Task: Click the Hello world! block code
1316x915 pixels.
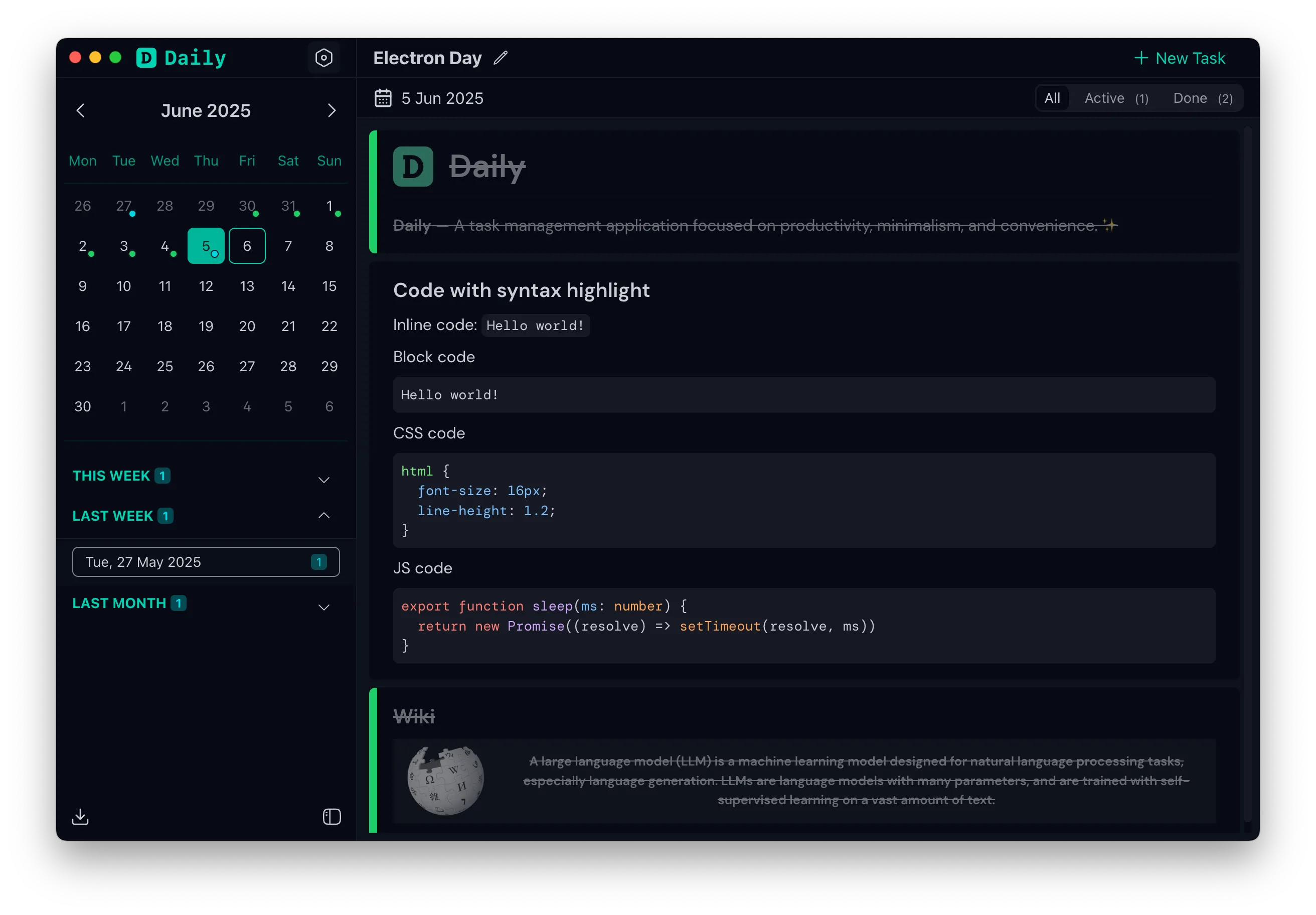Action: click(x=803, y=394)
